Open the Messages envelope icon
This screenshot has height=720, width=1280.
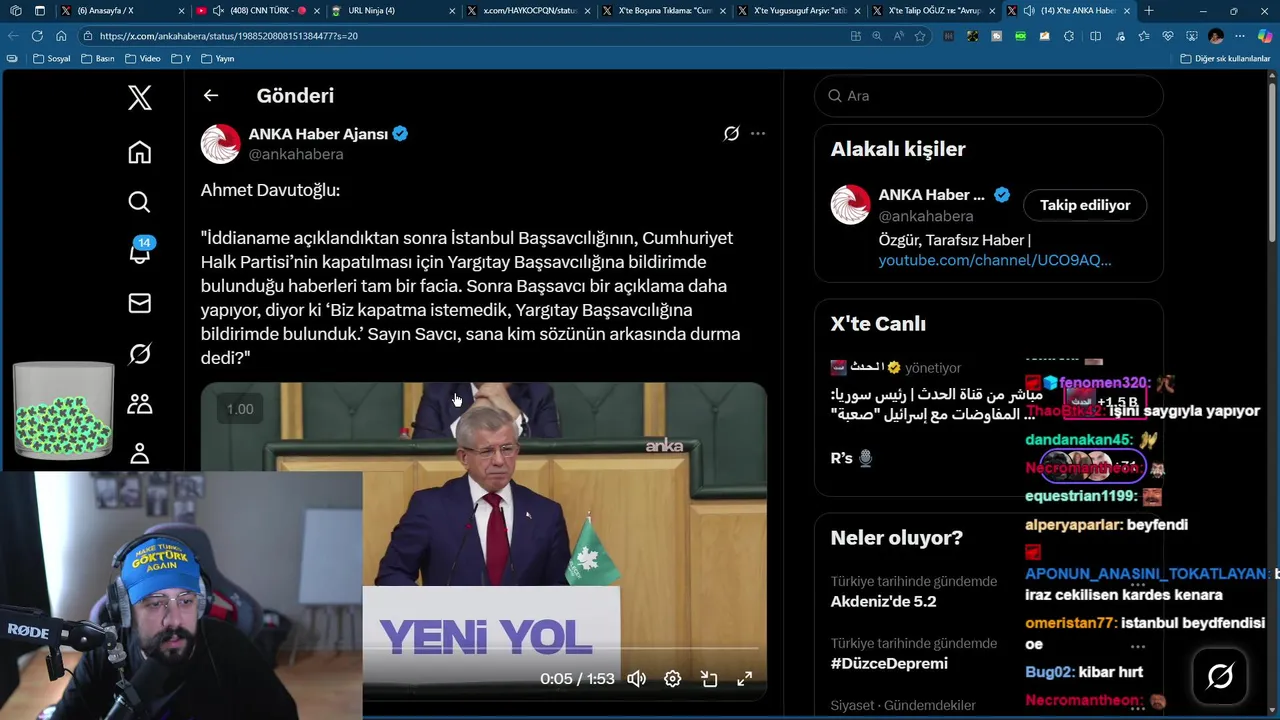(140, 303)
